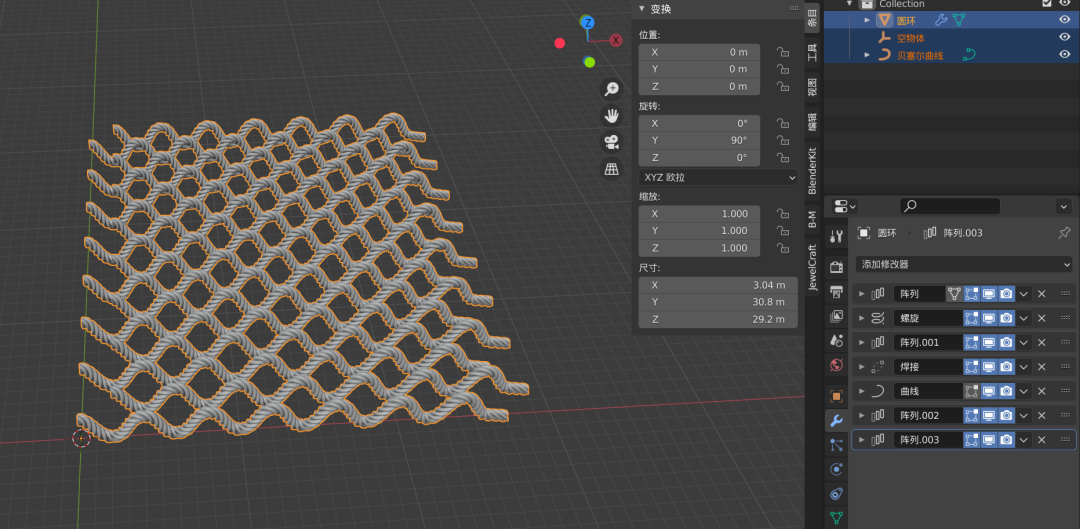This screenshot has width=1080, height=529.
Task: Switch to the 条目 sidebar tab
Action: (813, 16)
